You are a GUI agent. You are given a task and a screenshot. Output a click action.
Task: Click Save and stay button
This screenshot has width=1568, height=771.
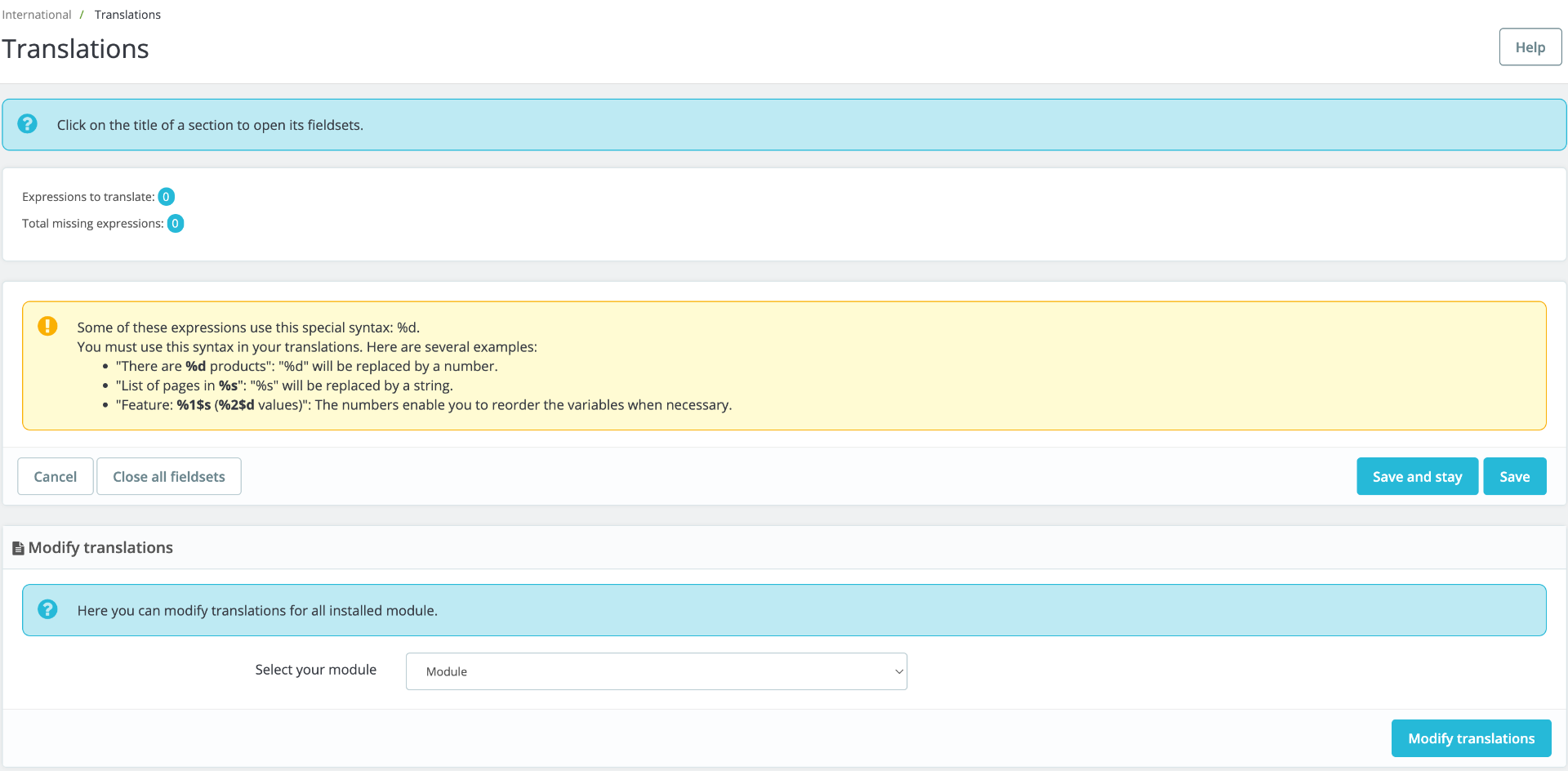pos(1417,476)
